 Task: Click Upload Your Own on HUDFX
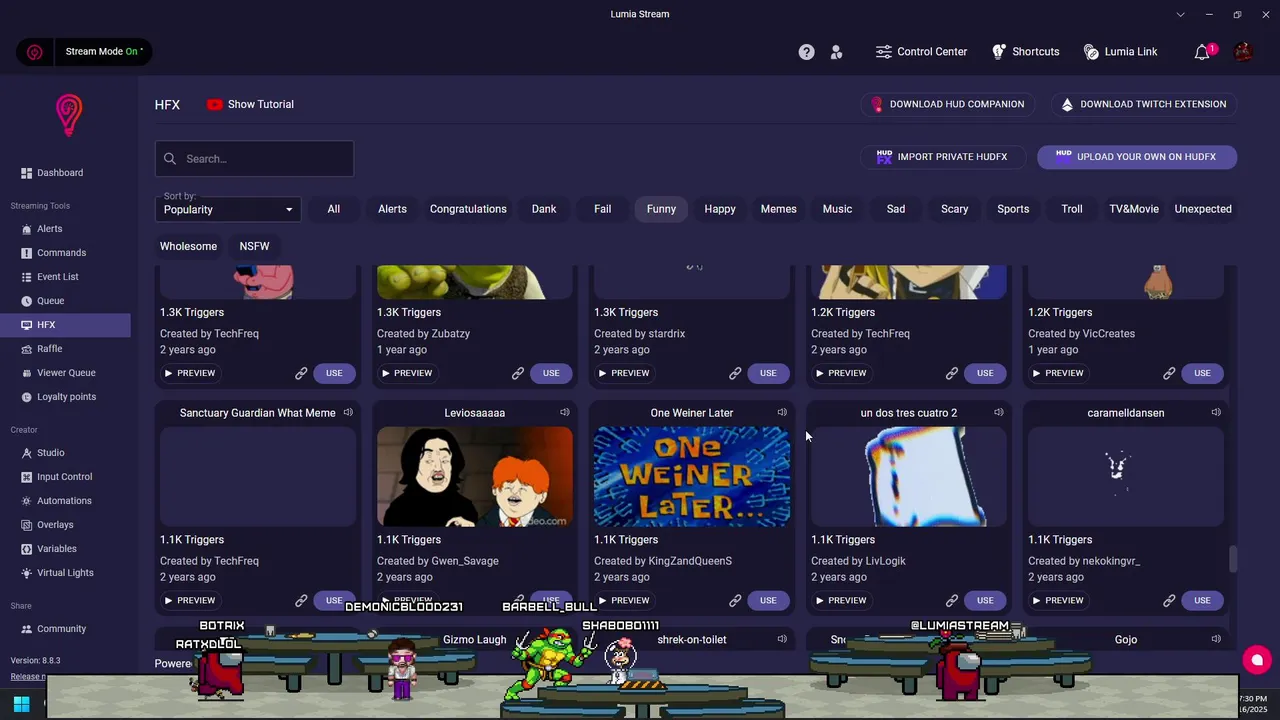point(1137,157)
